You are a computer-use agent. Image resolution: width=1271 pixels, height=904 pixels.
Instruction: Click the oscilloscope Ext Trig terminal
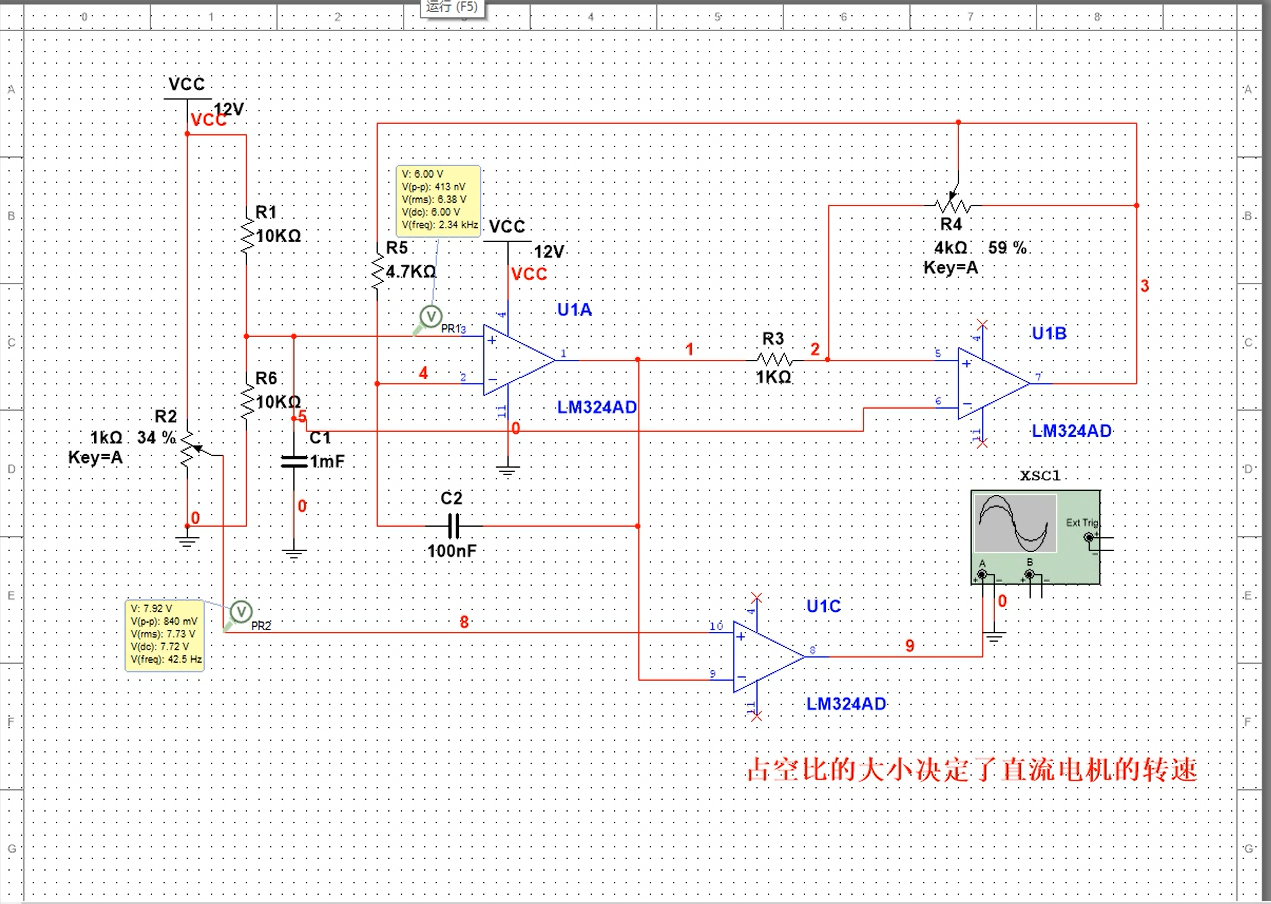point(1089,537)
